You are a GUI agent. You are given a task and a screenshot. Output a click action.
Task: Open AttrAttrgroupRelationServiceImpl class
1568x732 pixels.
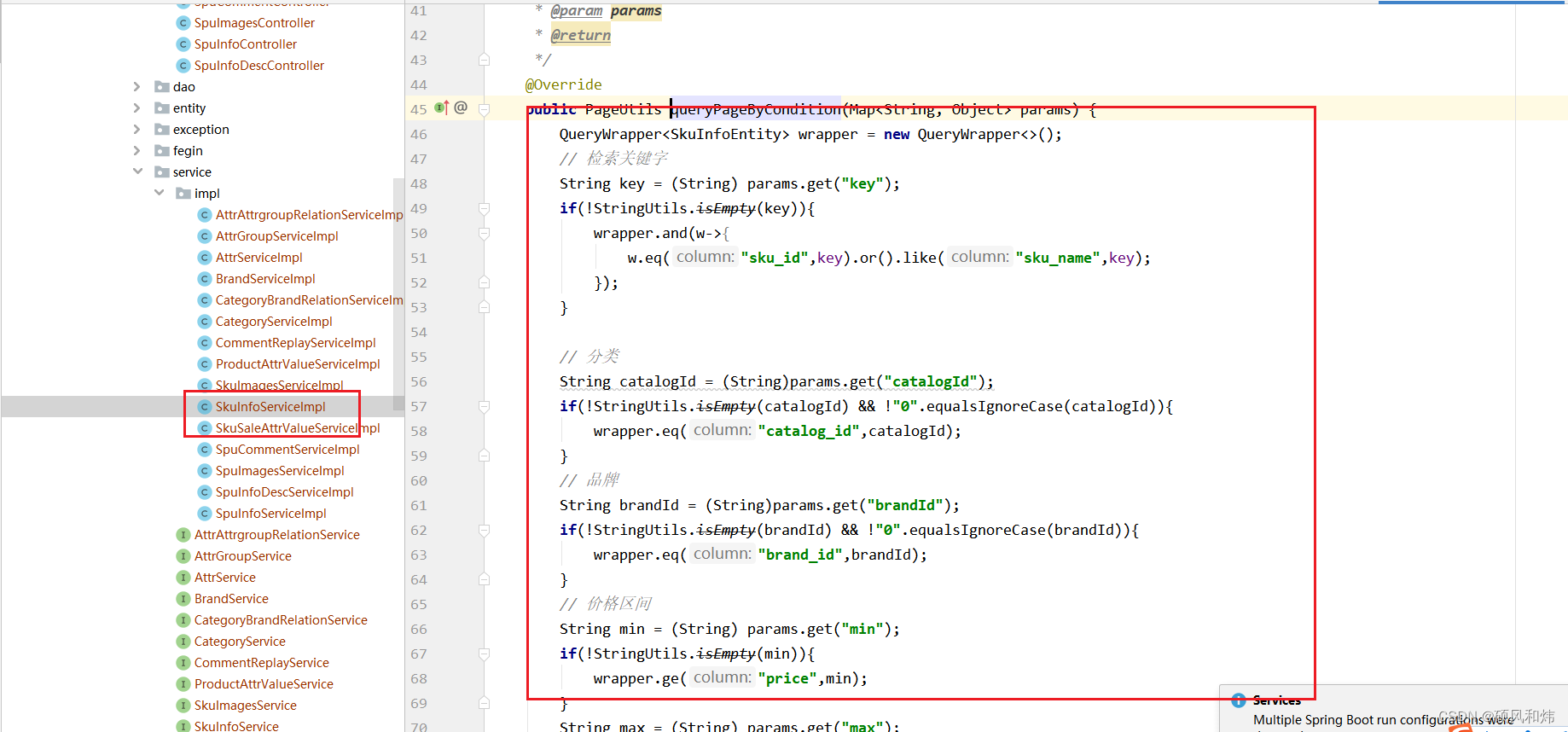(309, 215)
